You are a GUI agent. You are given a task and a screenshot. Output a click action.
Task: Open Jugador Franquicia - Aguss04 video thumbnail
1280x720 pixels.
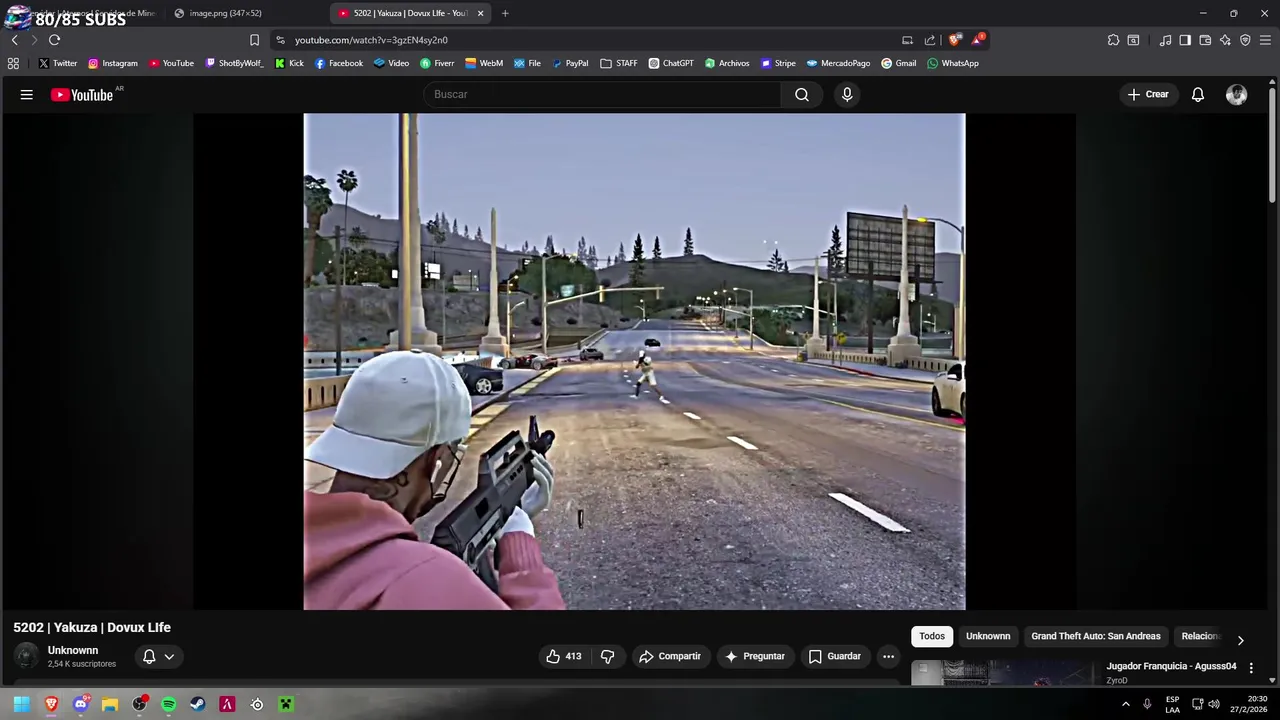[1003, 673]
